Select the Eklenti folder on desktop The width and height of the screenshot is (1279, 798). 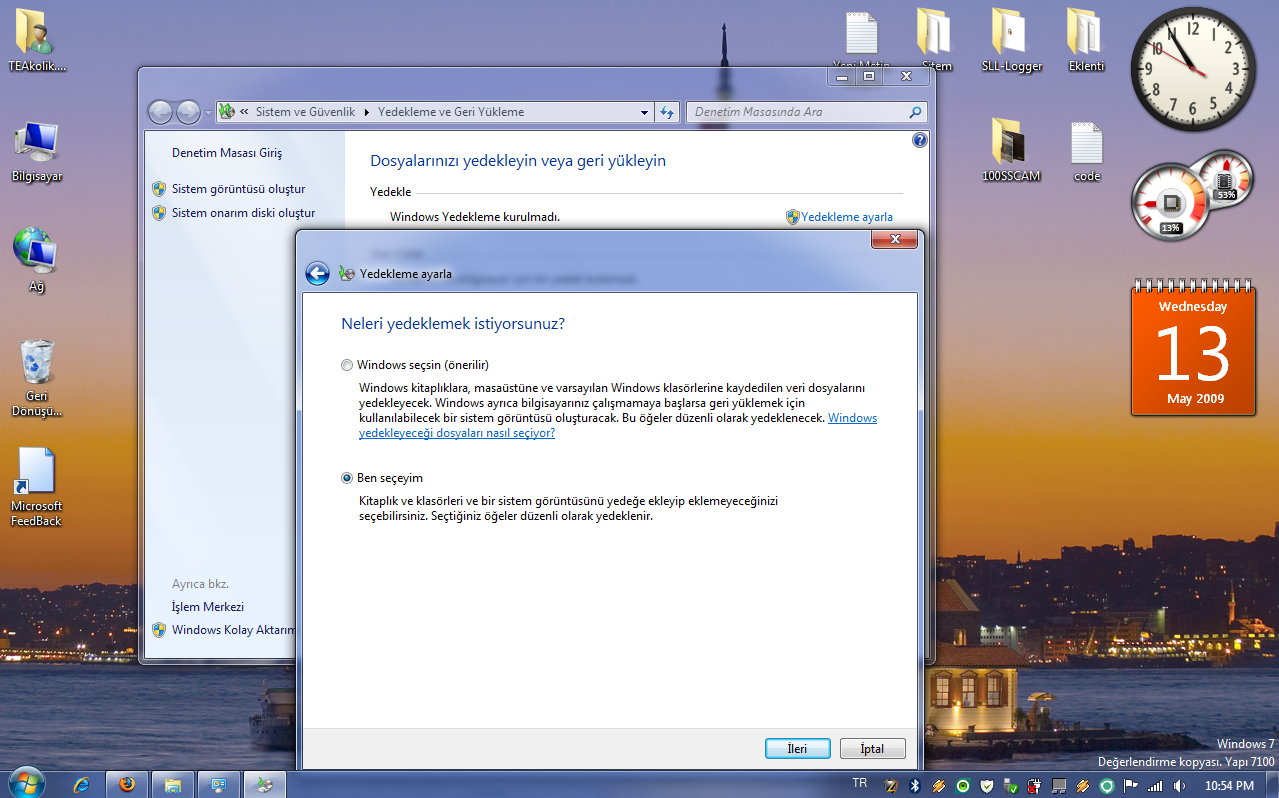click(x=1086, y=40)
